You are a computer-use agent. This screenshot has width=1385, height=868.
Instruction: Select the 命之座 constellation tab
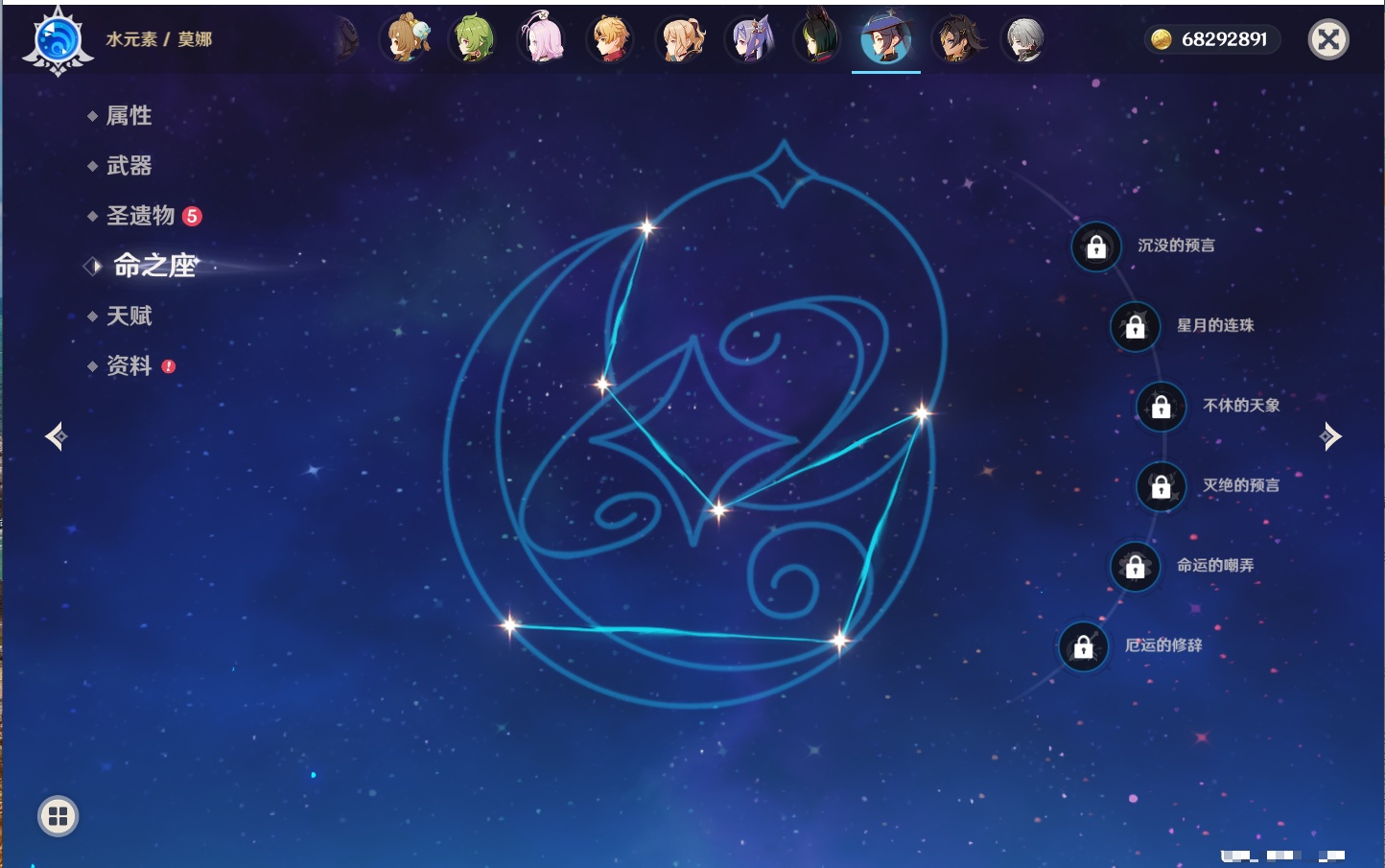154,266
